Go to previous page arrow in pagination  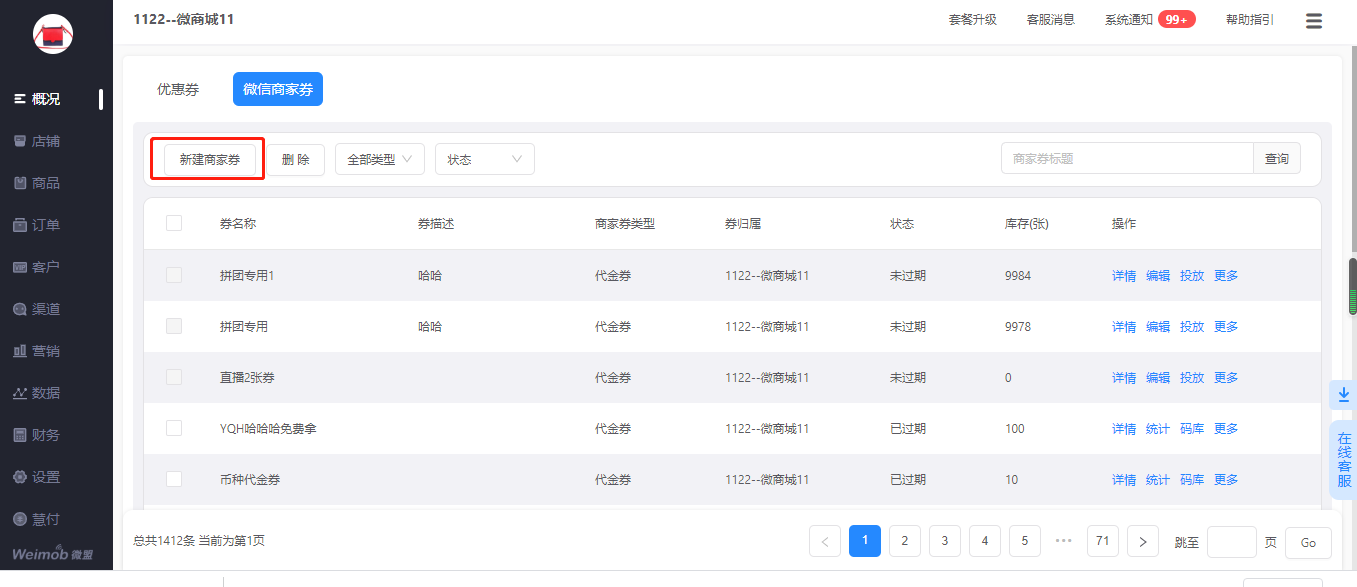coord(825,541)
